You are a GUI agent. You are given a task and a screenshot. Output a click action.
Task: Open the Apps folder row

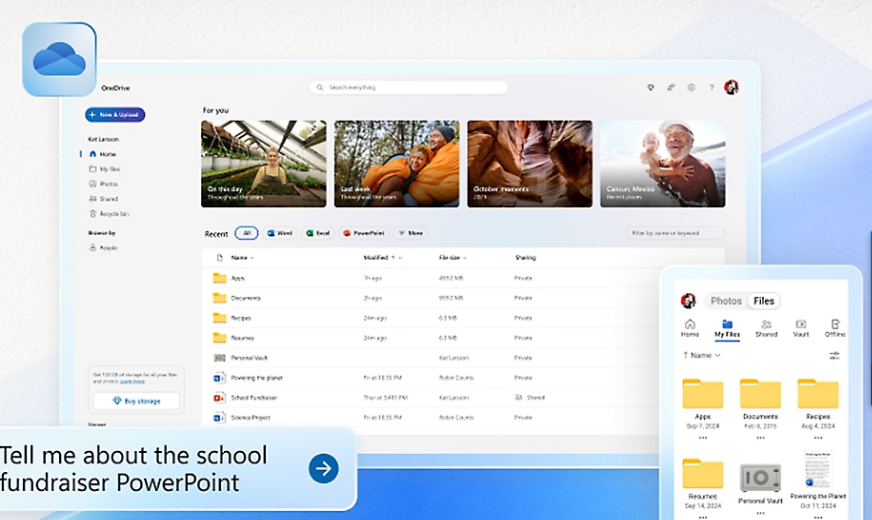[x=463, y=278]
